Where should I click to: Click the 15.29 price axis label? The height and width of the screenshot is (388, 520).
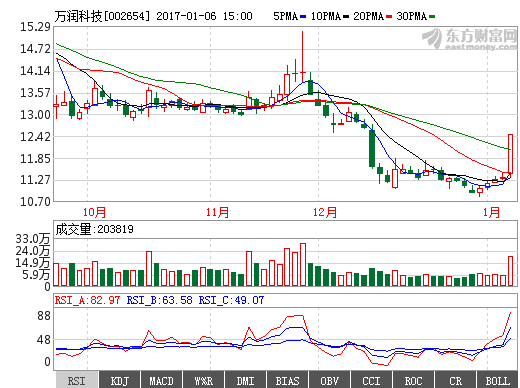(35, 27)
